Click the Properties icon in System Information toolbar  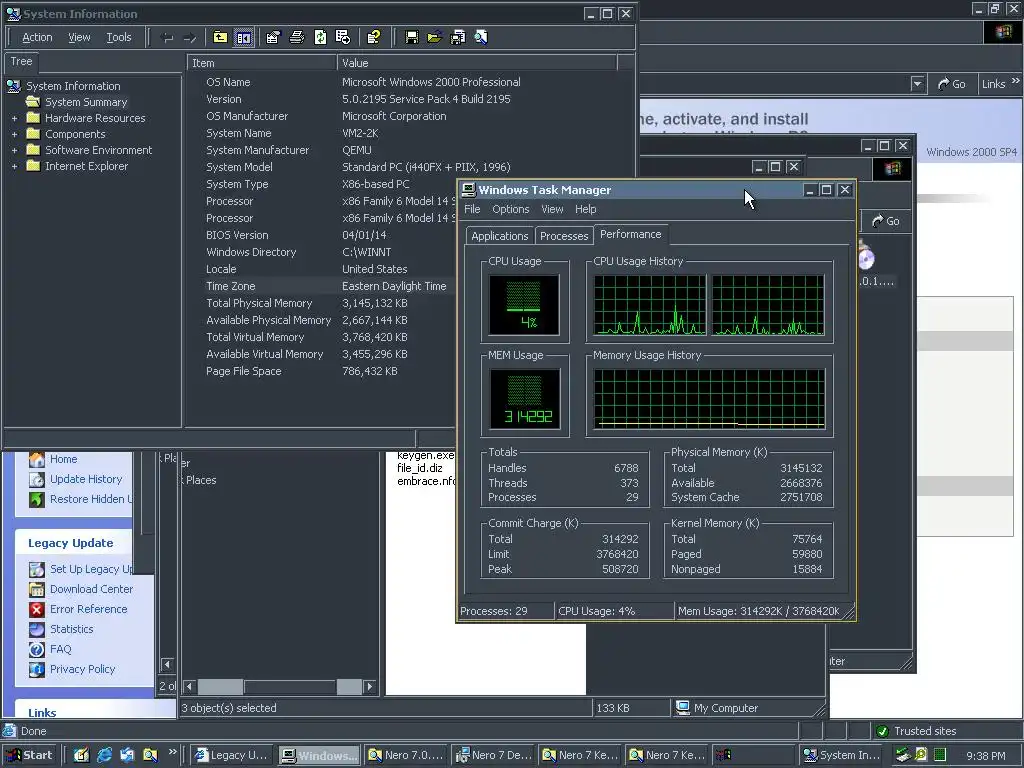tap(273, 38)
